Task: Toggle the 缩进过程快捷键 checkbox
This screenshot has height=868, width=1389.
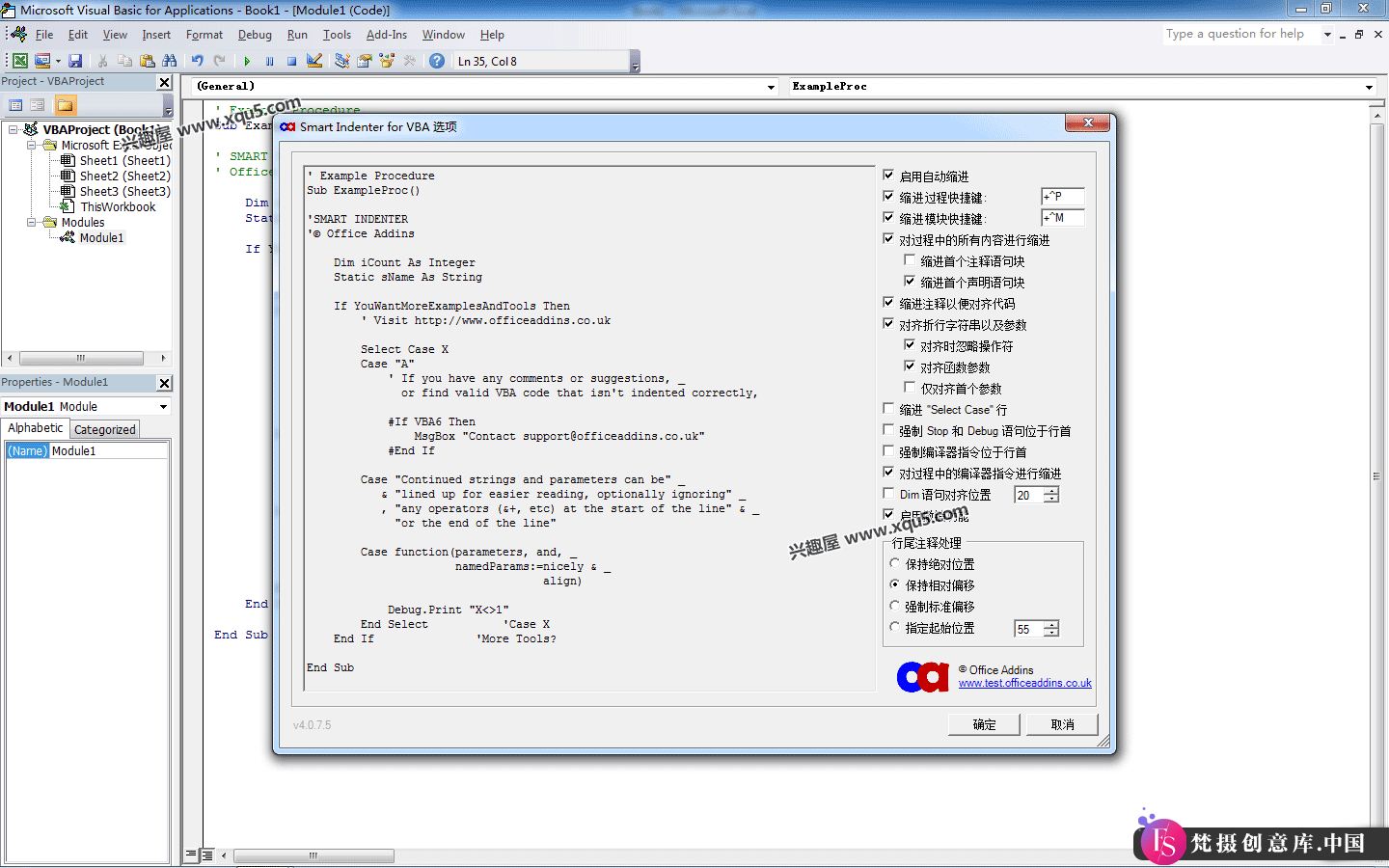Action: coord(888,197)
